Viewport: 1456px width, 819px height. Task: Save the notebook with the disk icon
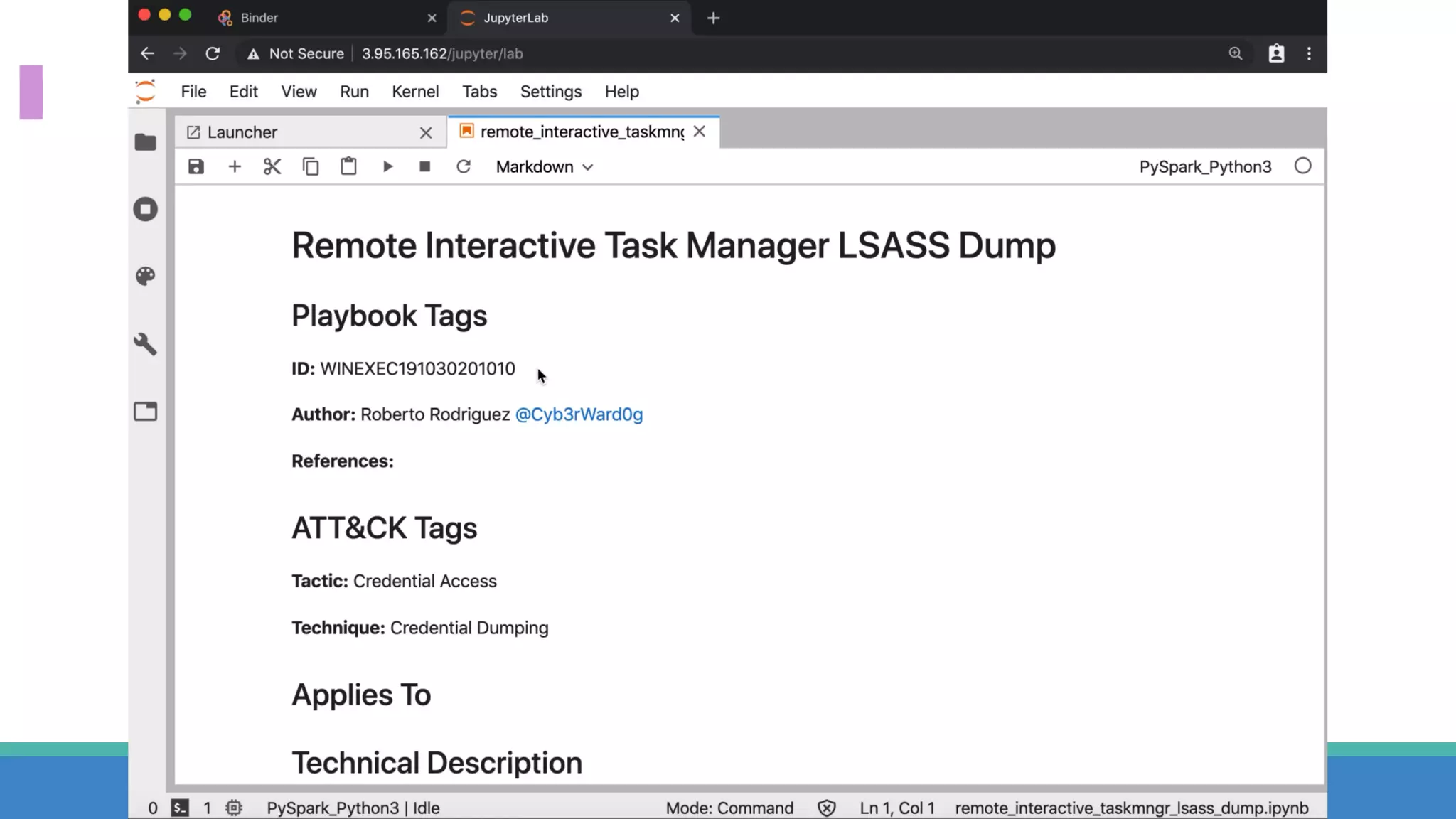(196, 166)
